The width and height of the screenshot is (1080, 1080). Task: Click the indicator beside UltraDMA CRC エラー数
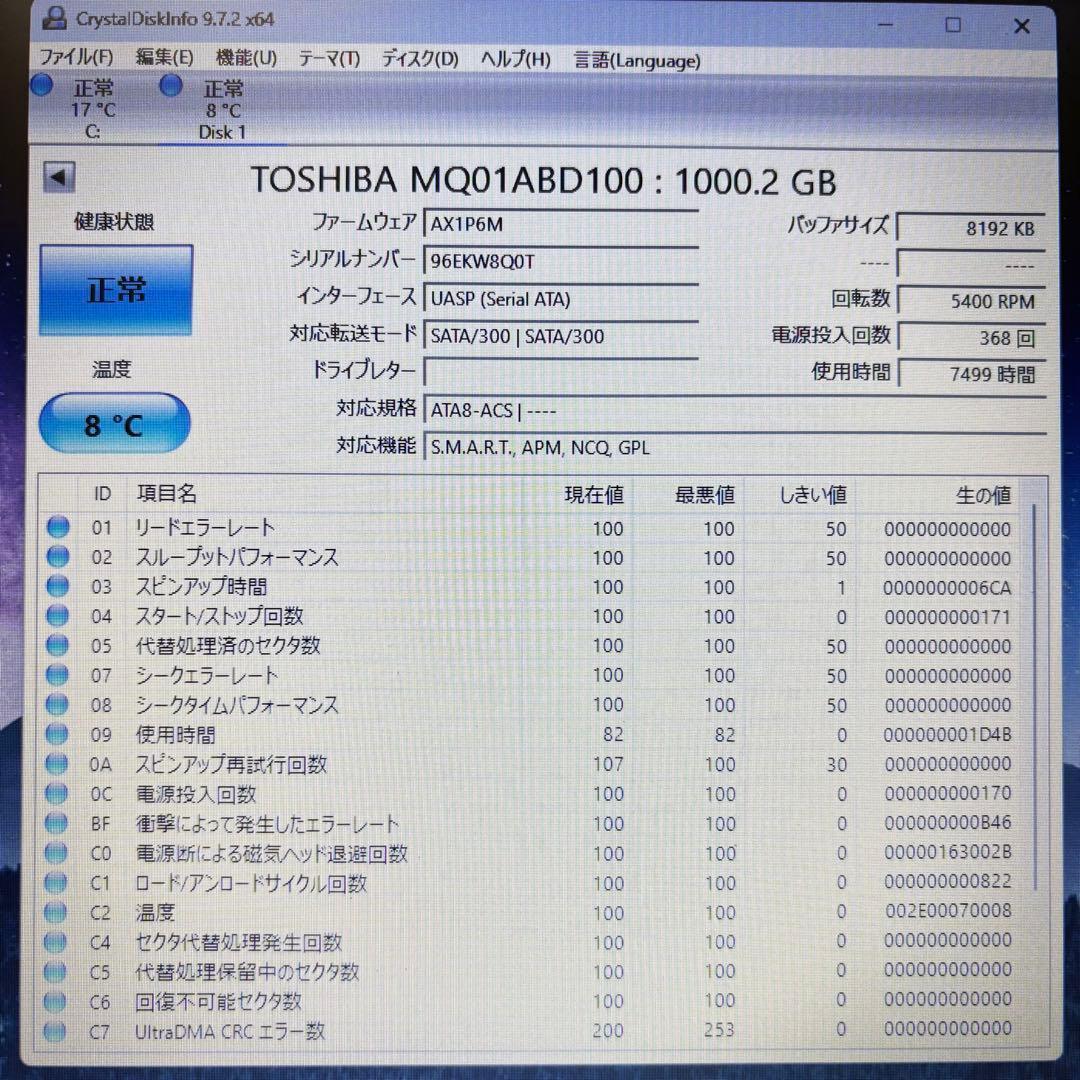[x=57, y=1031]
